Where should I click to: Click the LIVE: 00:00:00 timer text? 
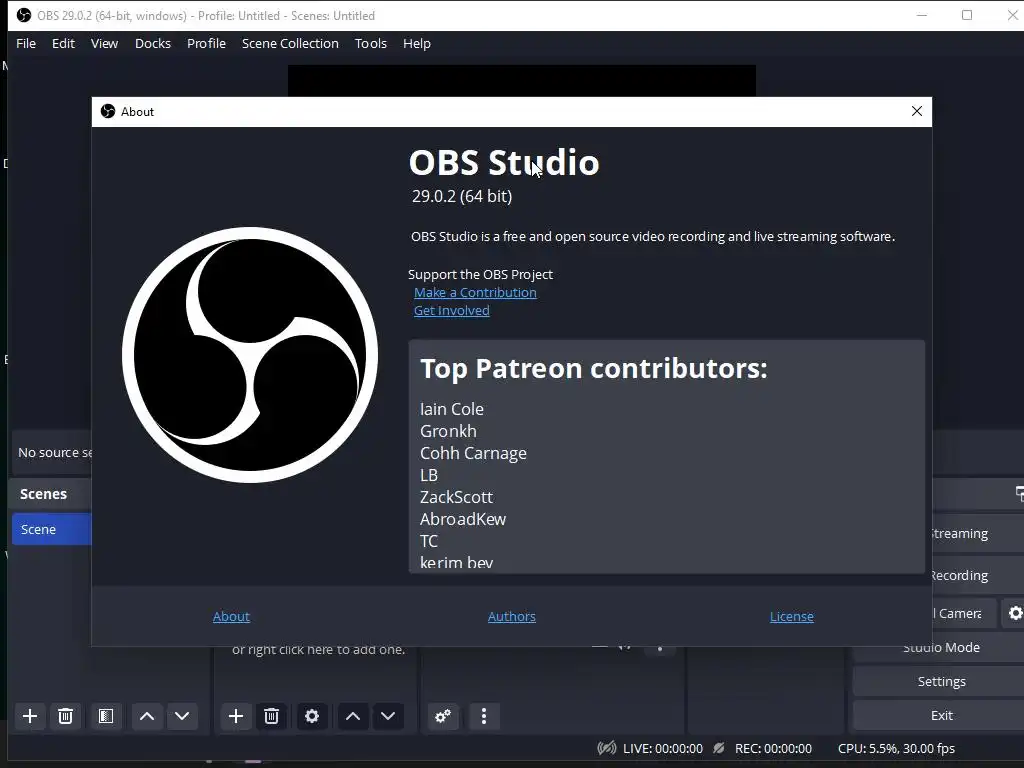tap(663, 748)
